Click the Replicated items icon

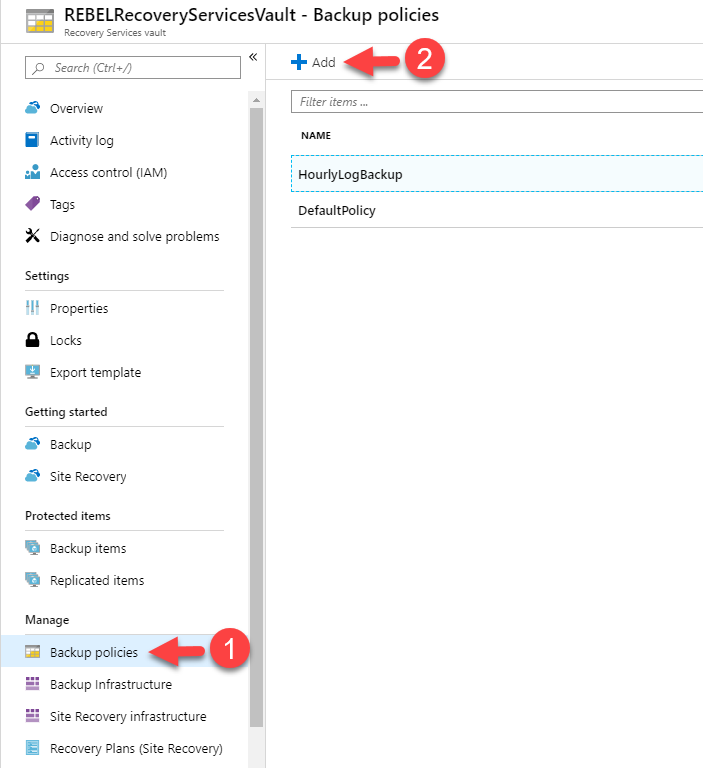click(32, 579)
